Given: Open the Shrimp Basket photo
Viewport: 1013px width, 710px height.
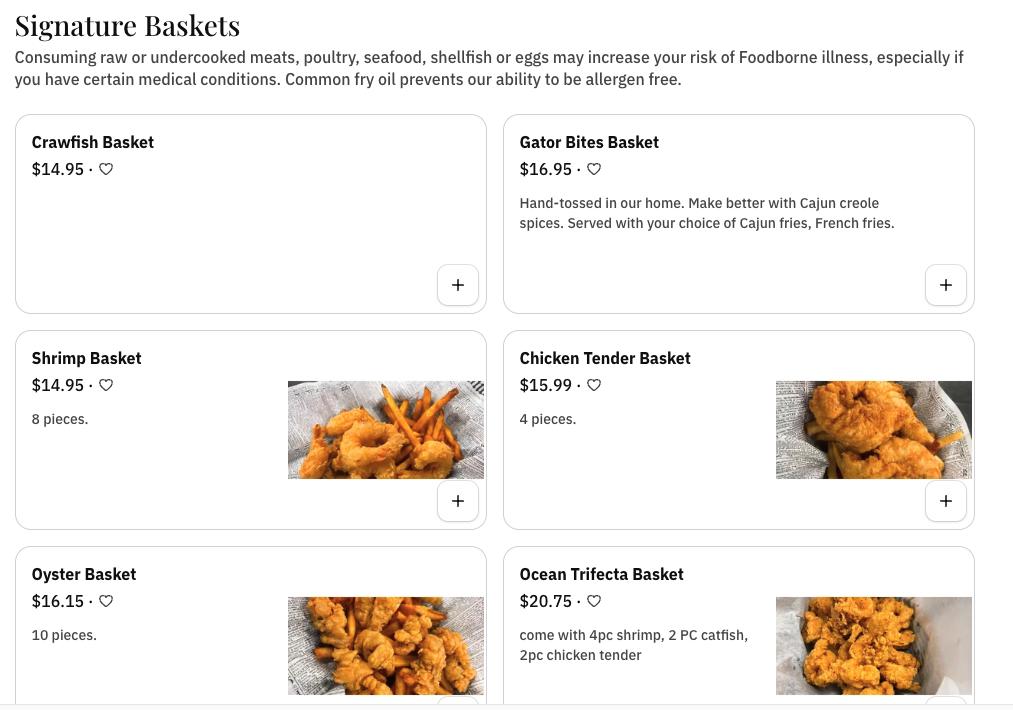Looking at the screenshot, I should pos(386,430).
